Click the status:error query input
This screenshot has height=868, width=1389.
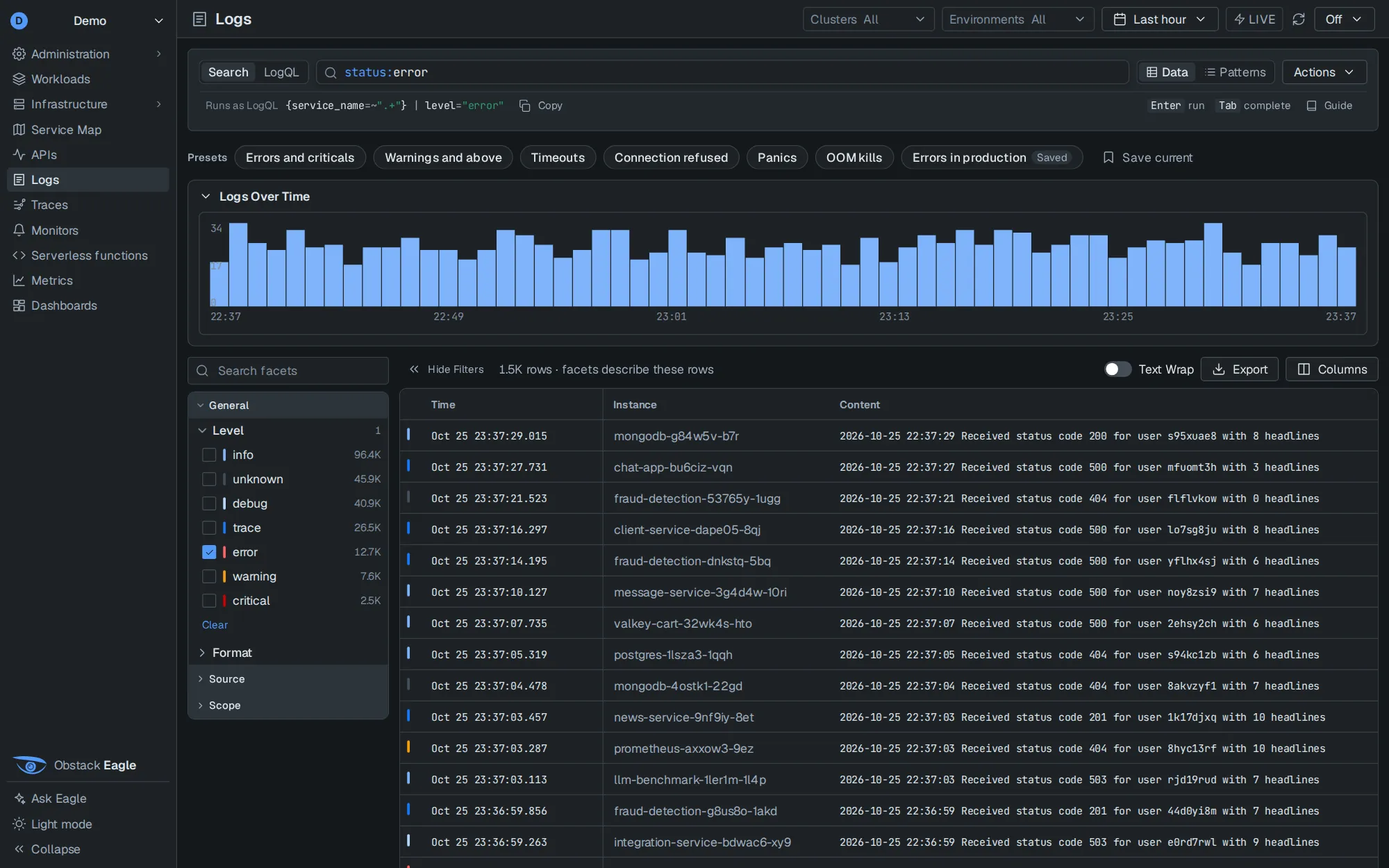(x=722, y=72)
